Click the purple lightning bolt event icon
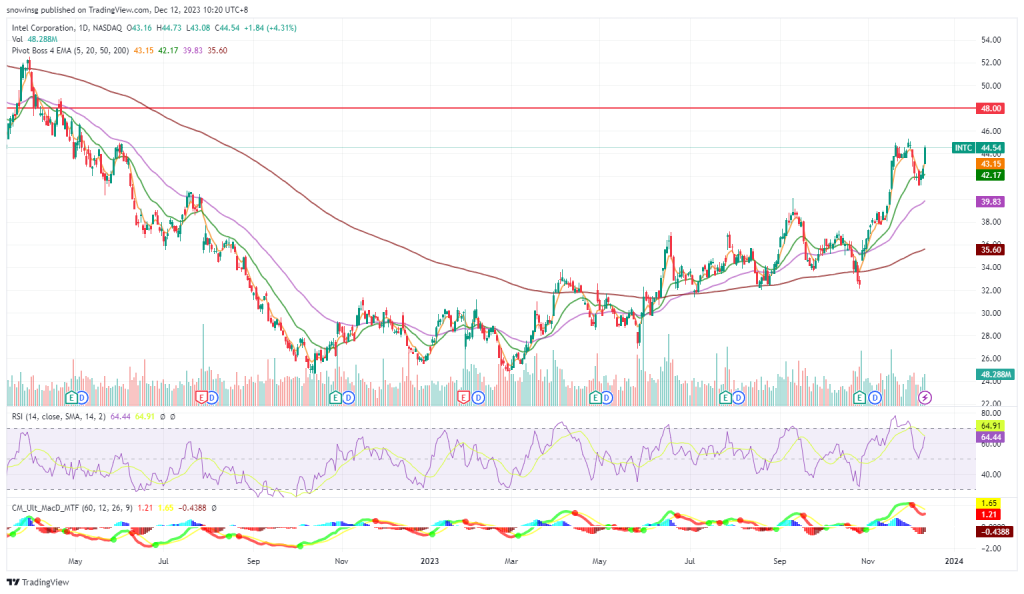This screenshot has width=1024, height=594. click(x=925, y=397)
